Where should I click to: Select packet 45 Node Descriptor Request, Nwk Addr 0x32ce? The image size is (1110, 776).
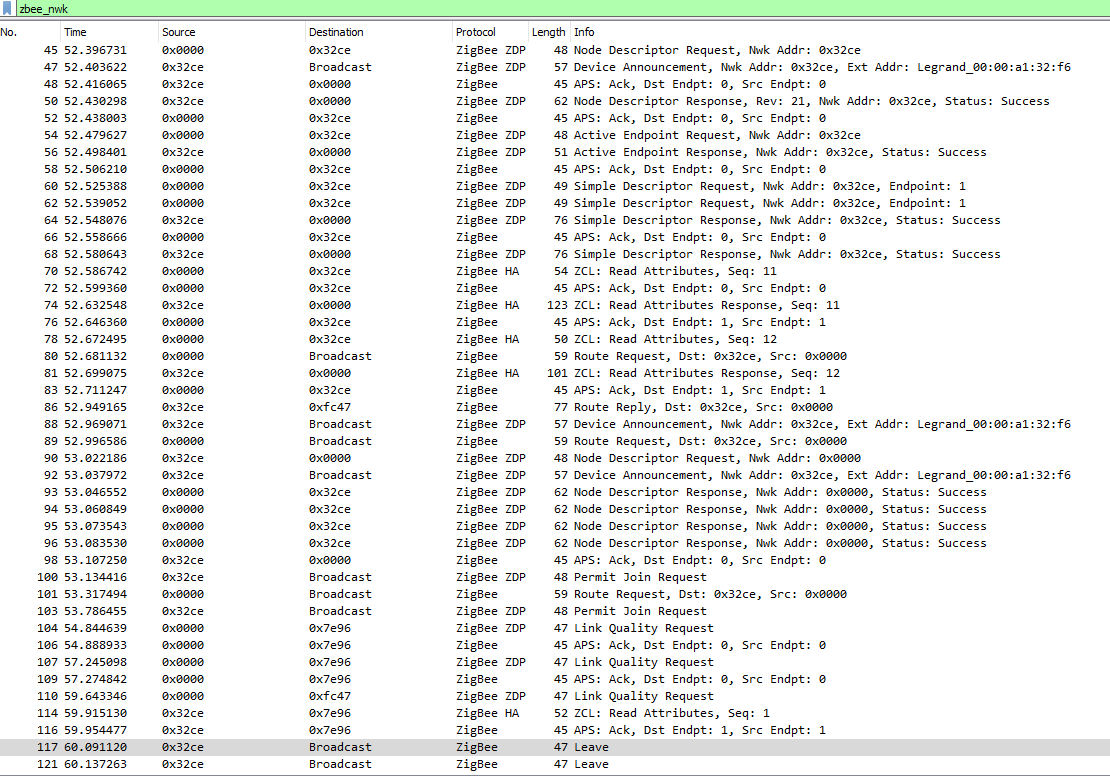[555, 50]
